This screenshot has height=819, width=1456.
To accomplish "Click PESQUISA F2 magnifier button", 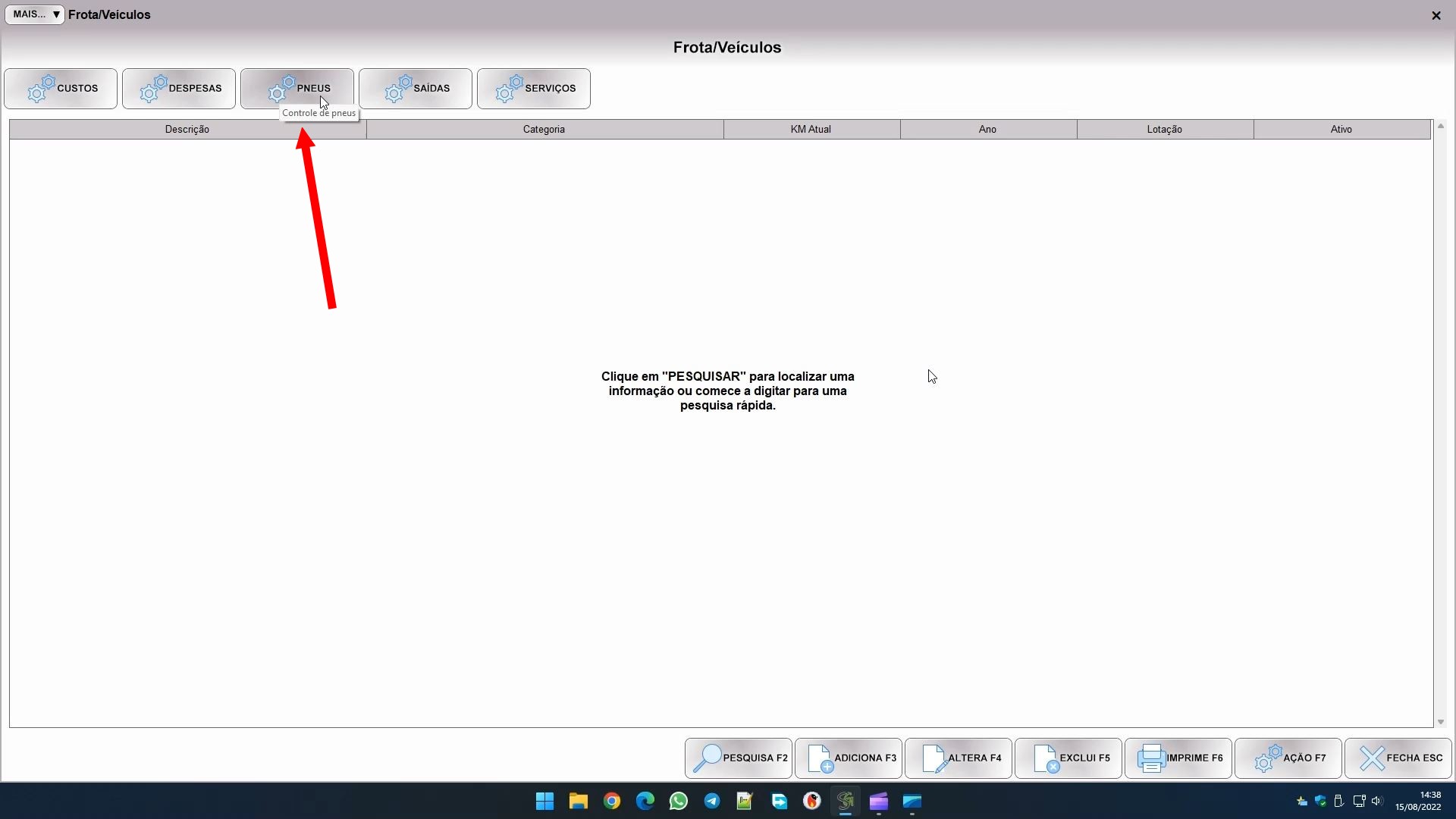I will point(739,758).
